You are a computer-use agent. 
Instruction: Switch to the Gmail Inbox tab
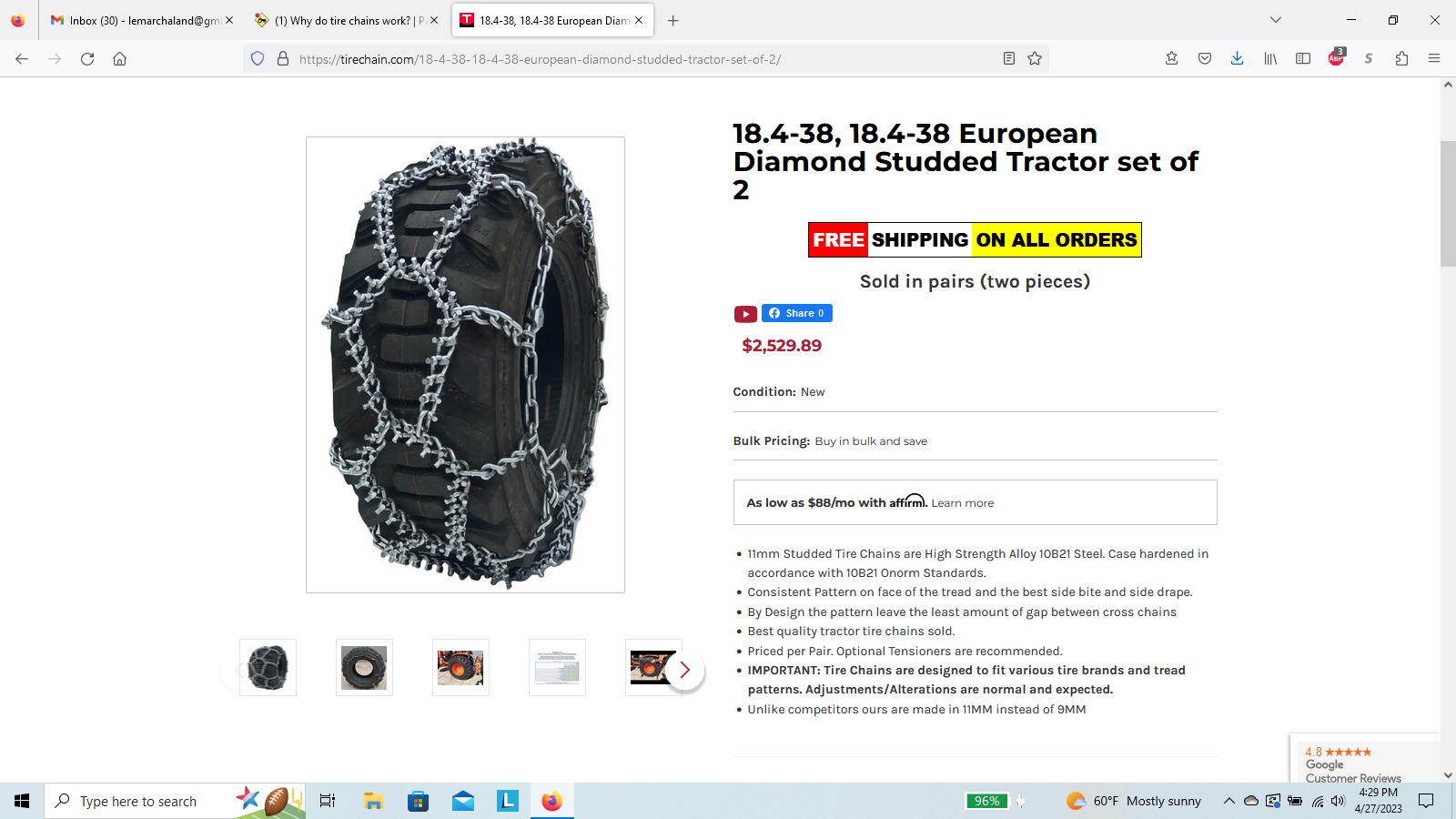click(x=142, y=20)
